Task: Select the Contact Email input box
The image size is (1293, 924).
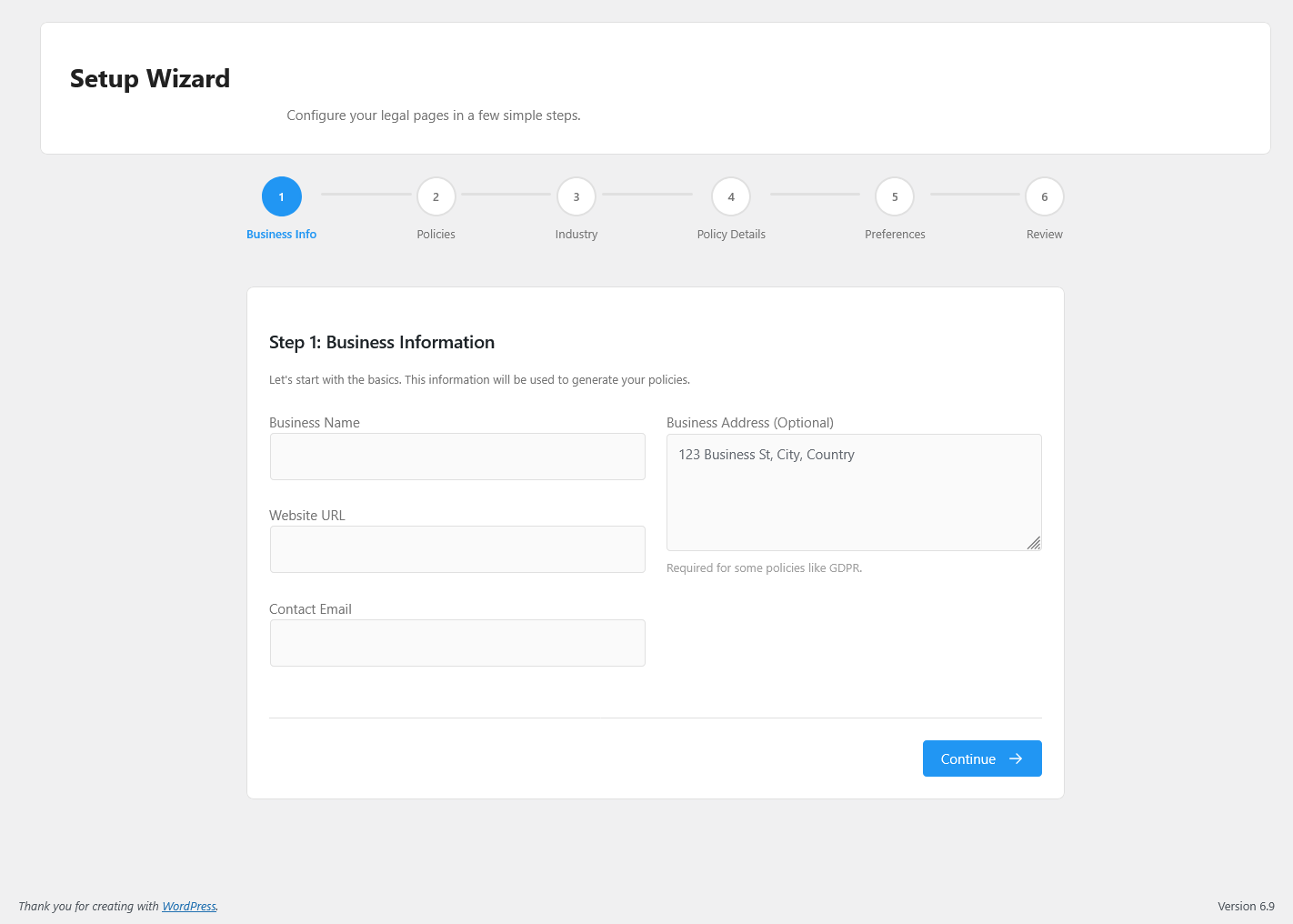Action: 457,643
